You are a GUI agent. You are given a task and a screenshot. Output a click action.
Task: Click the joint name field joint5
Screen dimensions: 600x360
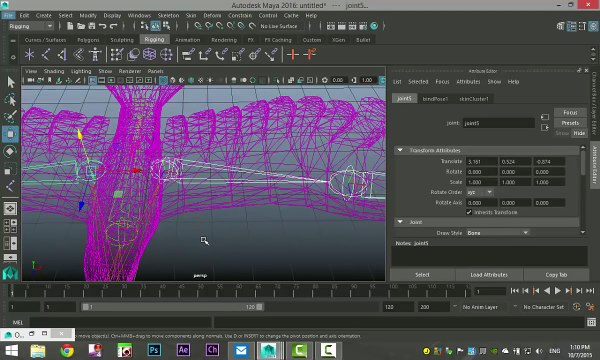[499, 123]
